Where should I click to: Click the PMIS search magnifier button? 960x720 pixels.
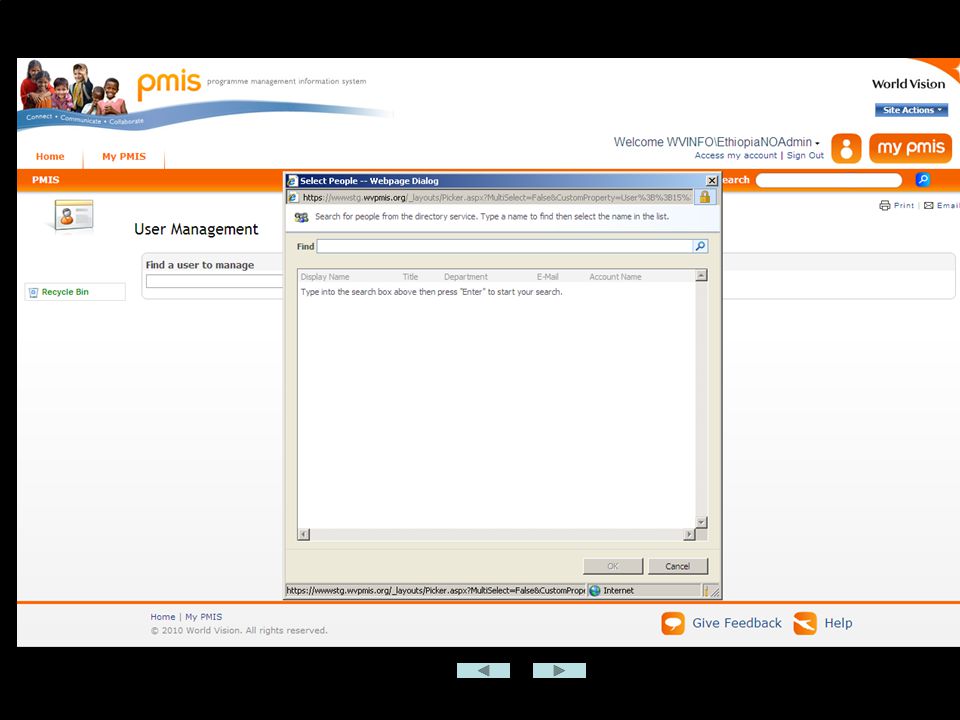tap(923, 179)
